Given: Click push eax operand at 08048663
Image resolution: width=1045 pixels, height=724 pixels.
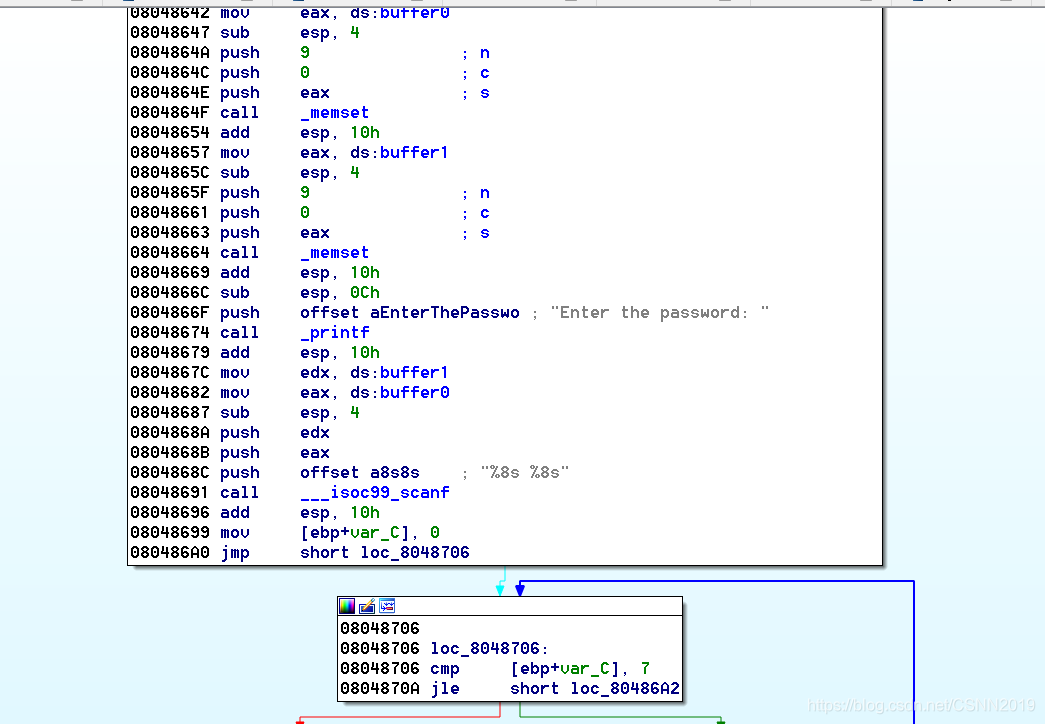Looking at the screenshot, I should (315, 233).
